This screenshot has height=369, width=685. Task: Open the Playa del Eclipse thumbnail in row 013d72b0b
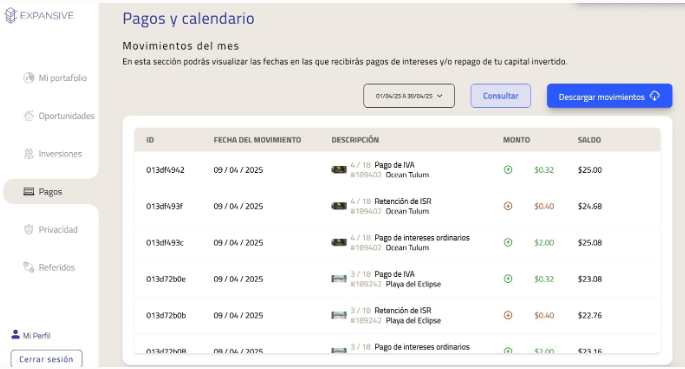click(339, 315)
